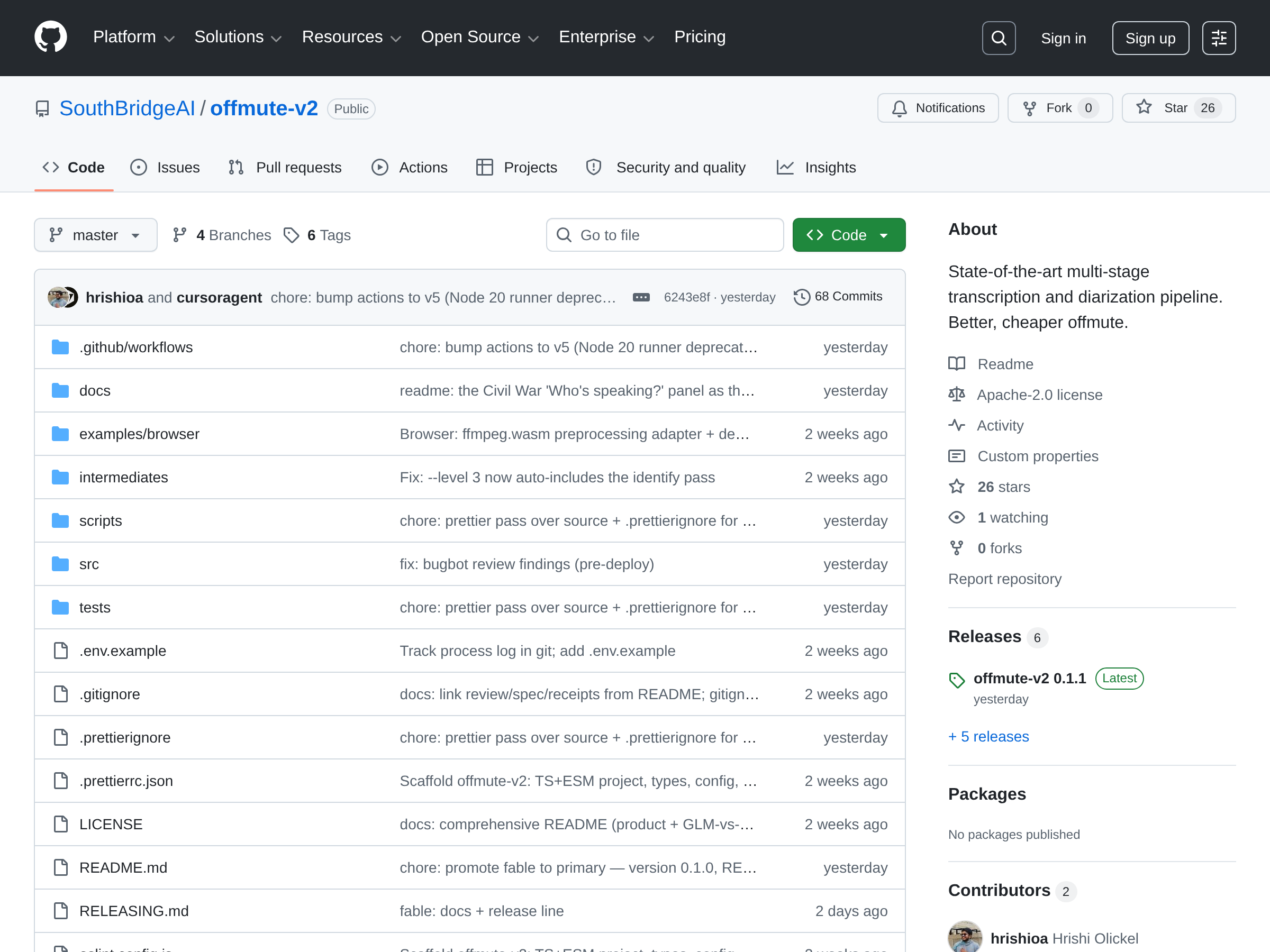Screen dimensions: 1270x952
Task: Open the tests folder
Action: 95,607
